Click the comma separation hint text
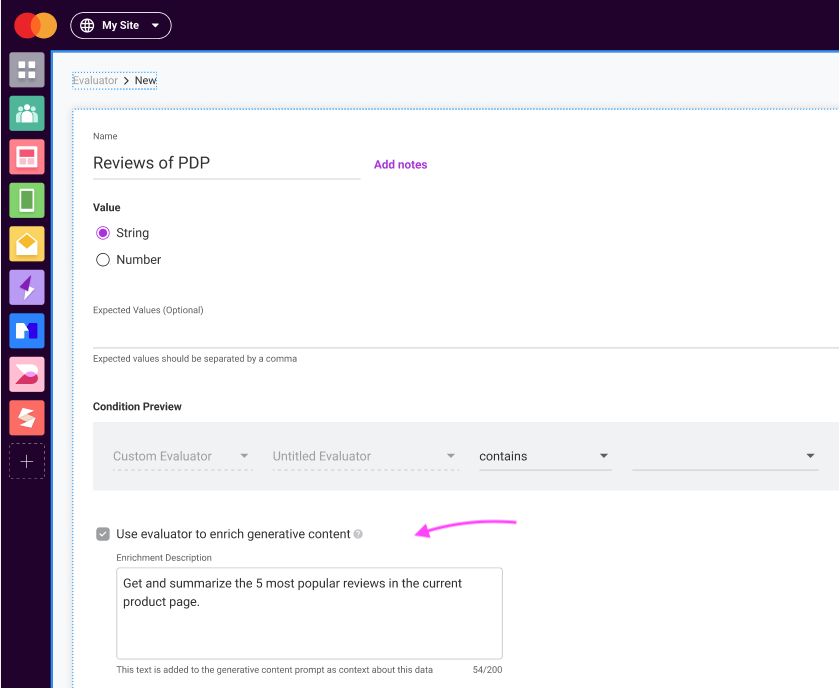 pyautogui.click(x=195, y=359)
